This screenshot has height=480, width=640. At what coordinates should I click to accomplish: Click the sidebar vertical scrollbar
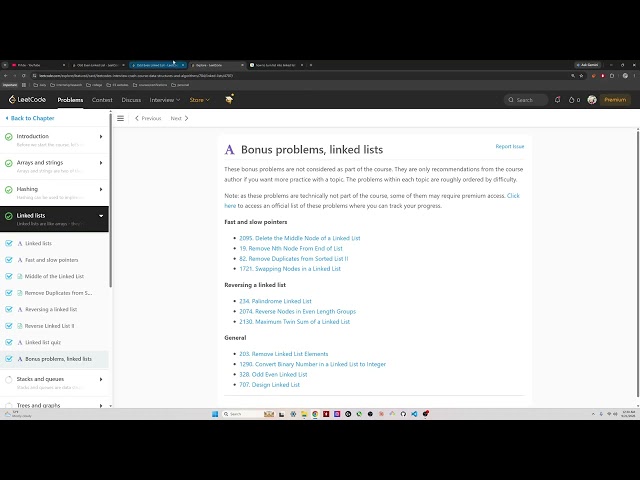pyautogui.click(x=111, y=200)
